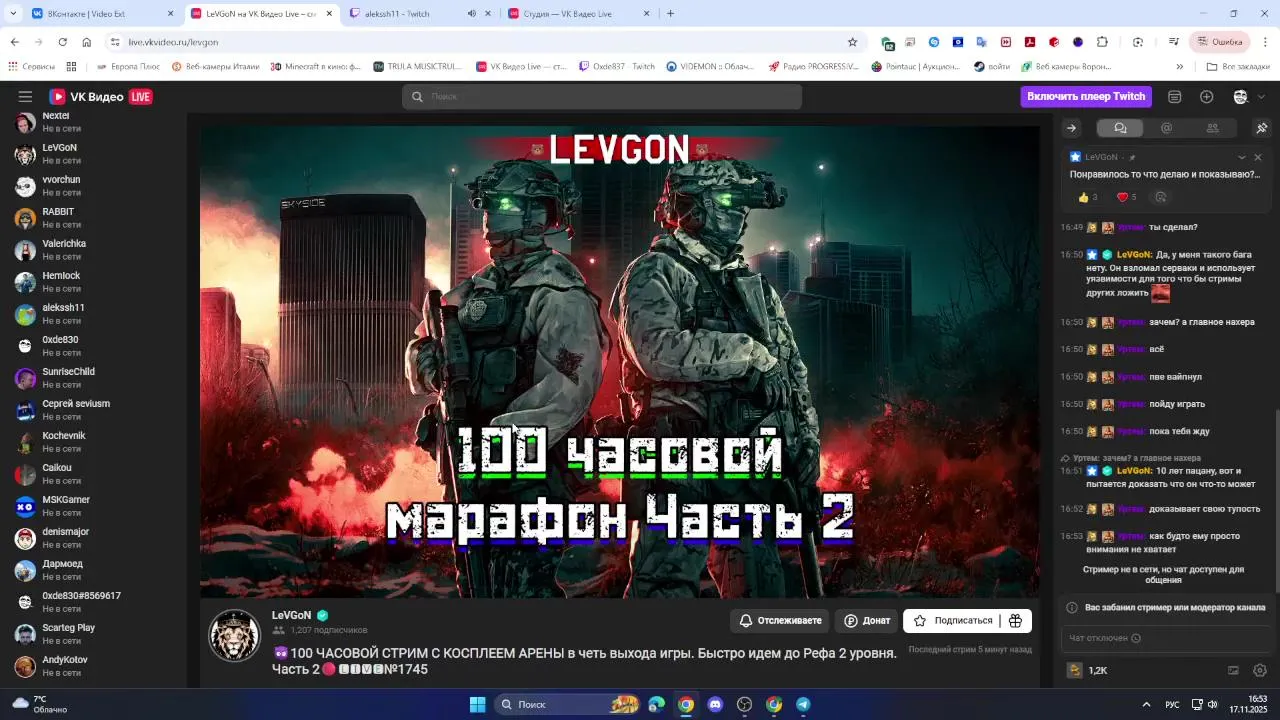Viewport: 1280px width, 720px height.
Task: Open the hamburger menu beside VK Видео logo
Action: click(25, 97)
